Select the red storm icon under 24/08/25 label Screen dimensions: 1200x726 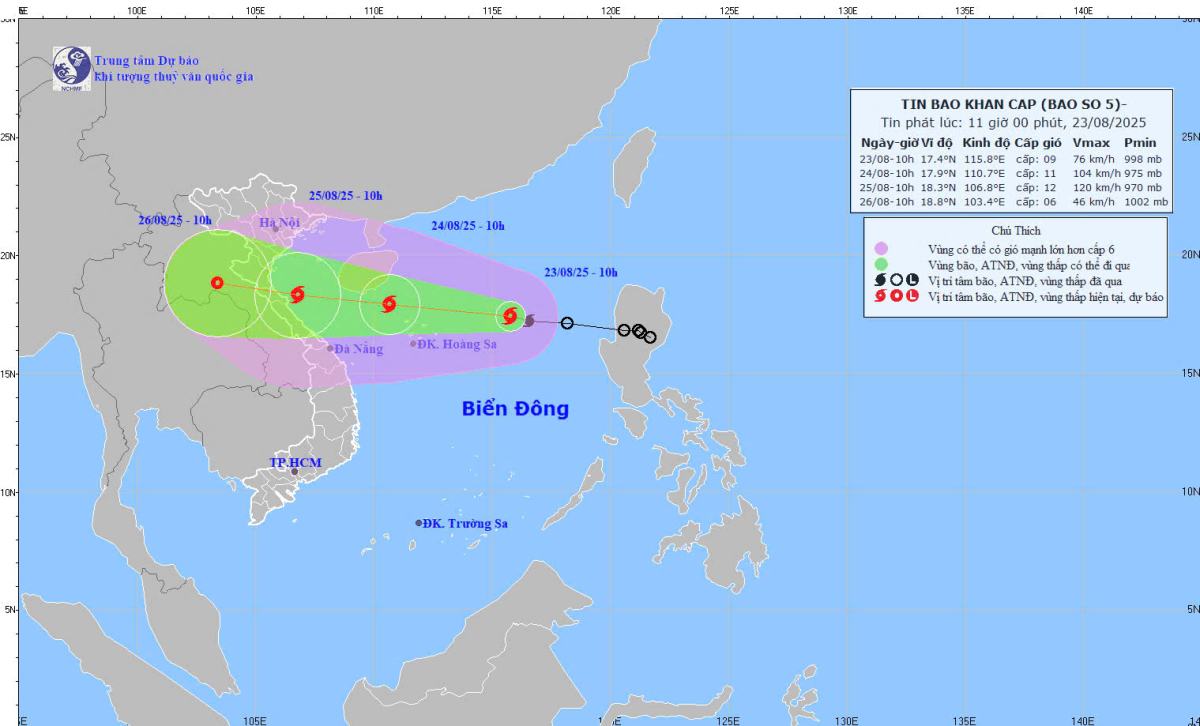click(389, 304)
